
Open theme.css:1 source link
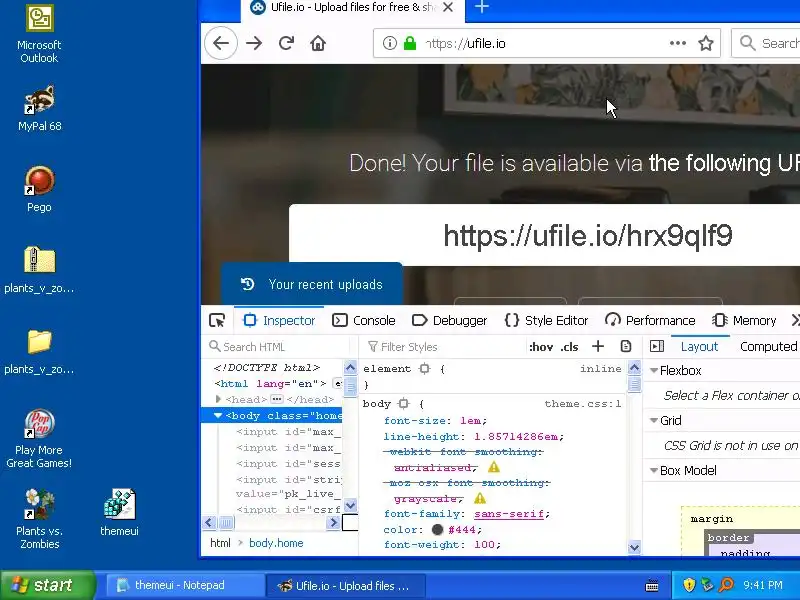click(583, 404)
